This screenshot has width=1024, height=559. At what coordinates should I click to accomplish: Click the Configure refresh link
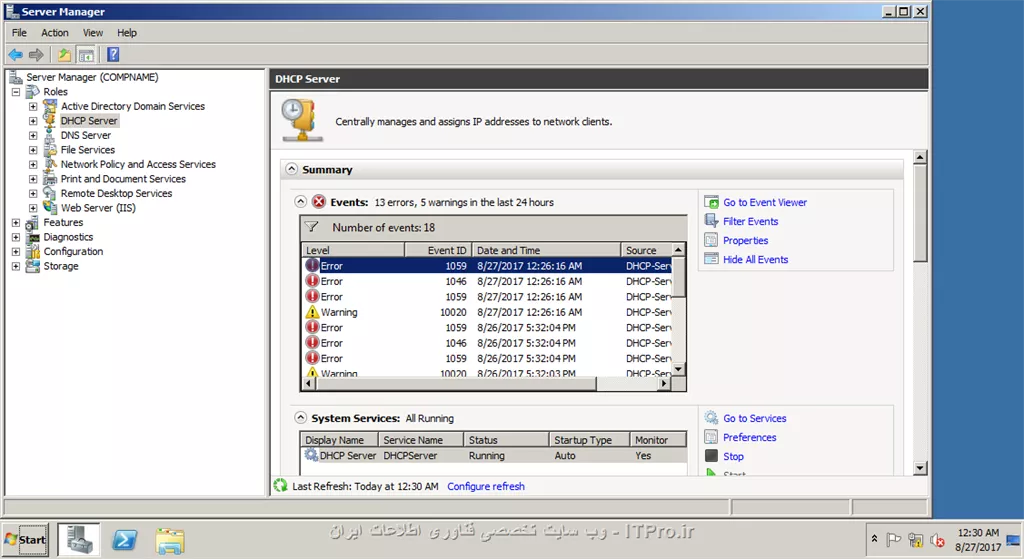pyautogui.click(x=486, y=486)
